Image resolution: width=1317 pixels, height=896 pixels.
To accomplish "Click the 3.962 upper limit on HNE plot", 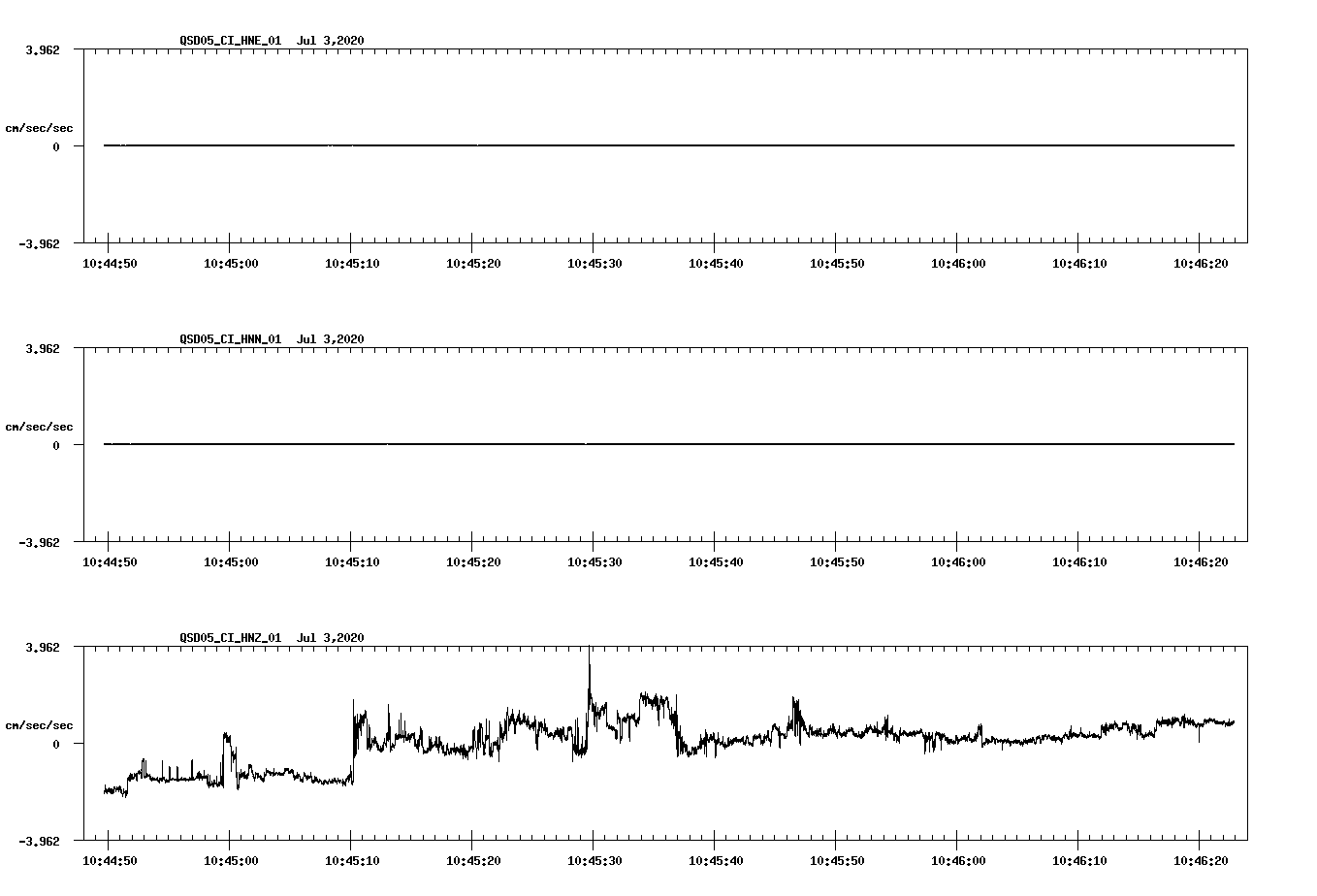I will click(x=42, y=49).
